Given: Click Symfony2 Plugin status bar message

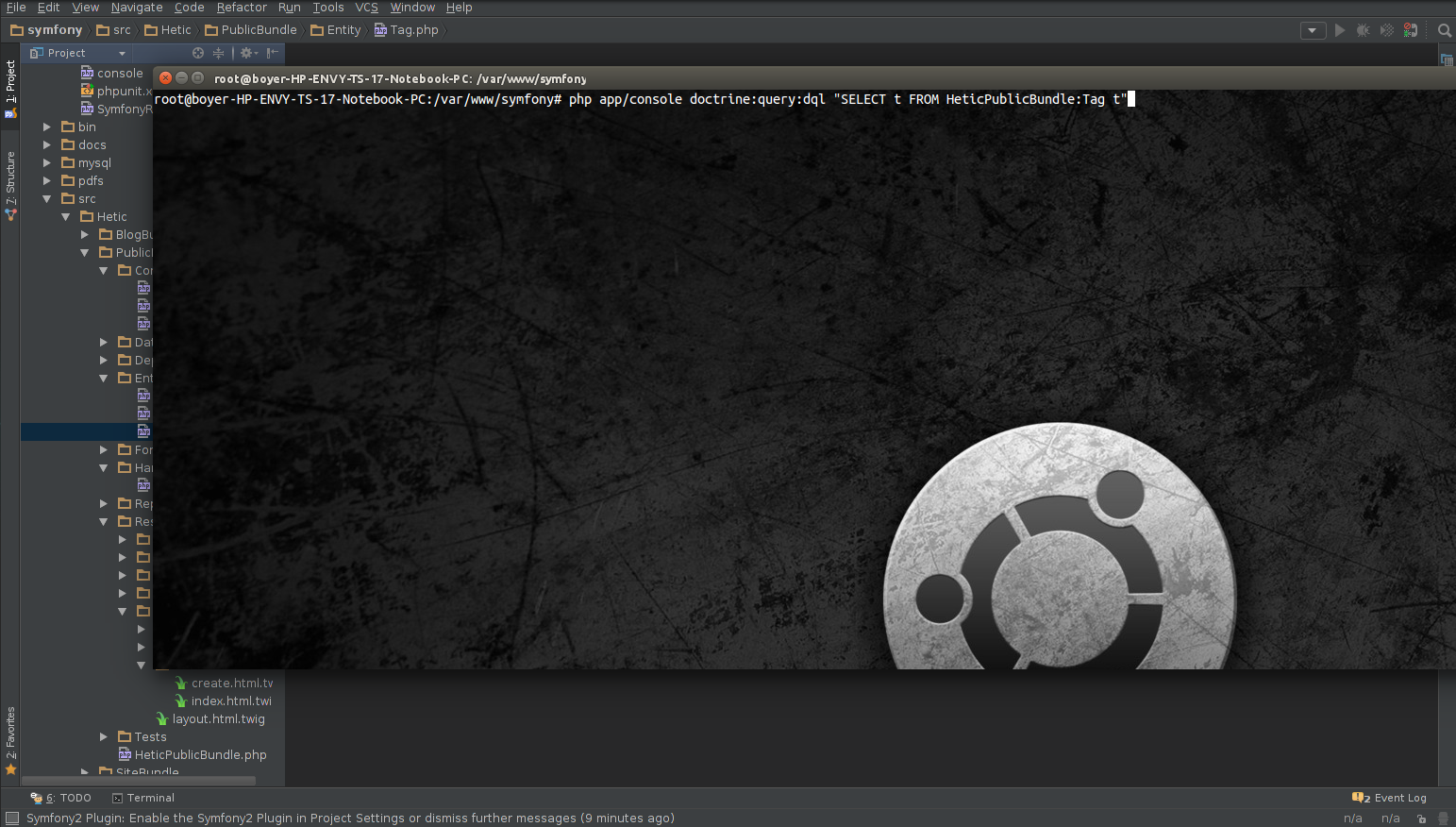Looking at the screenshot, I should (x=350, y=819).
